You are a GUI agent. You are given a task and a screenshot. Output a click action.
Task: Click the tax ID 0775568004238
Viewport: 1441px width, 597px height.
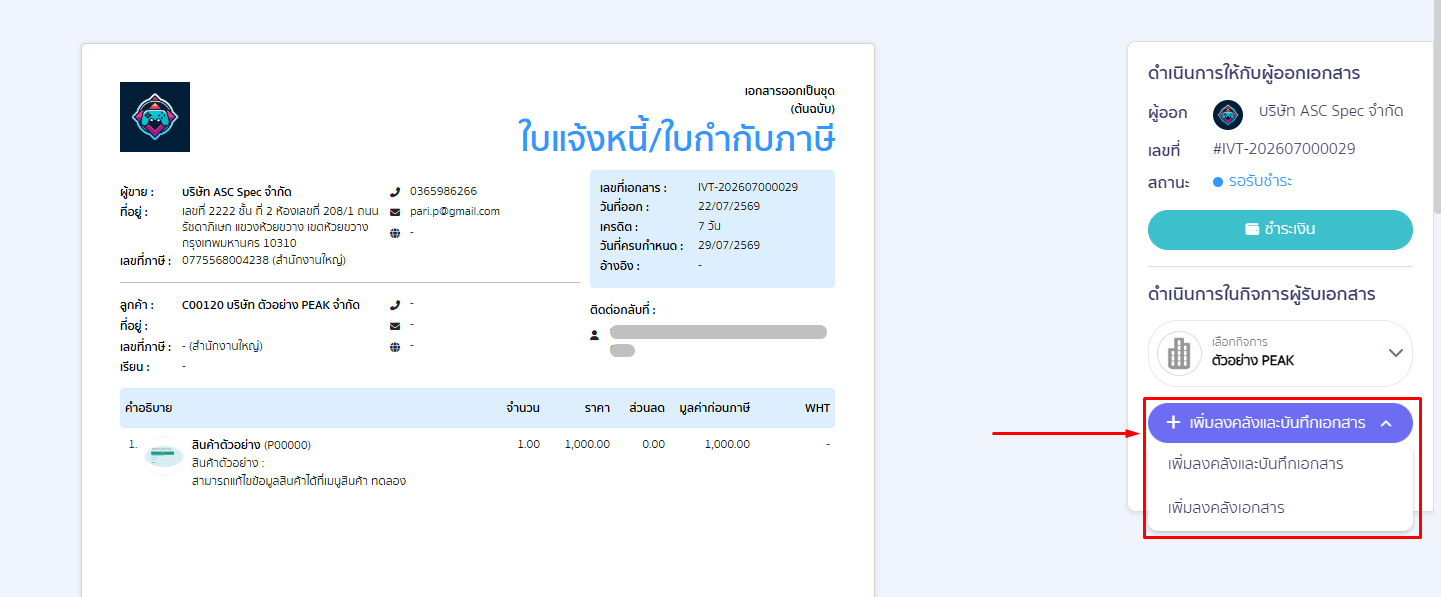226,260
